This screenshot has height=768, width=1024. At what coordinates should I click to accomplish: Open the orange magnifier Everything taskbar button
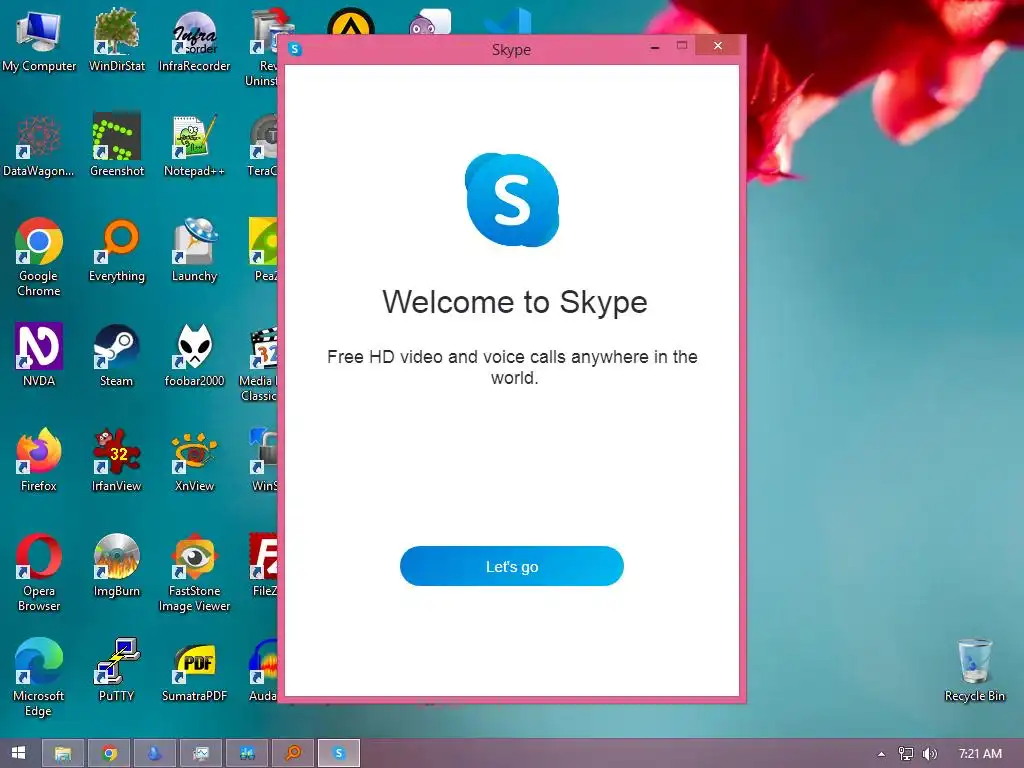coord(293,753)
